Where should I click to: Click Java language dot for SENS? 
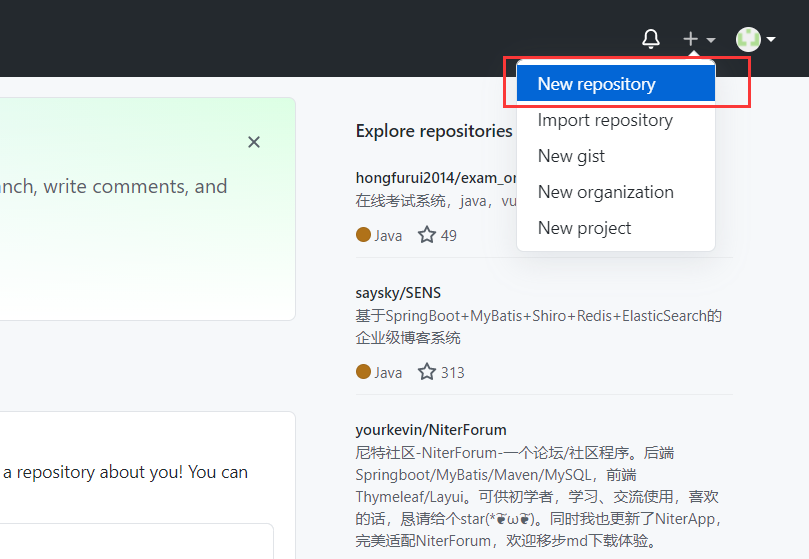pyautogui.click(x=364, y=372)
